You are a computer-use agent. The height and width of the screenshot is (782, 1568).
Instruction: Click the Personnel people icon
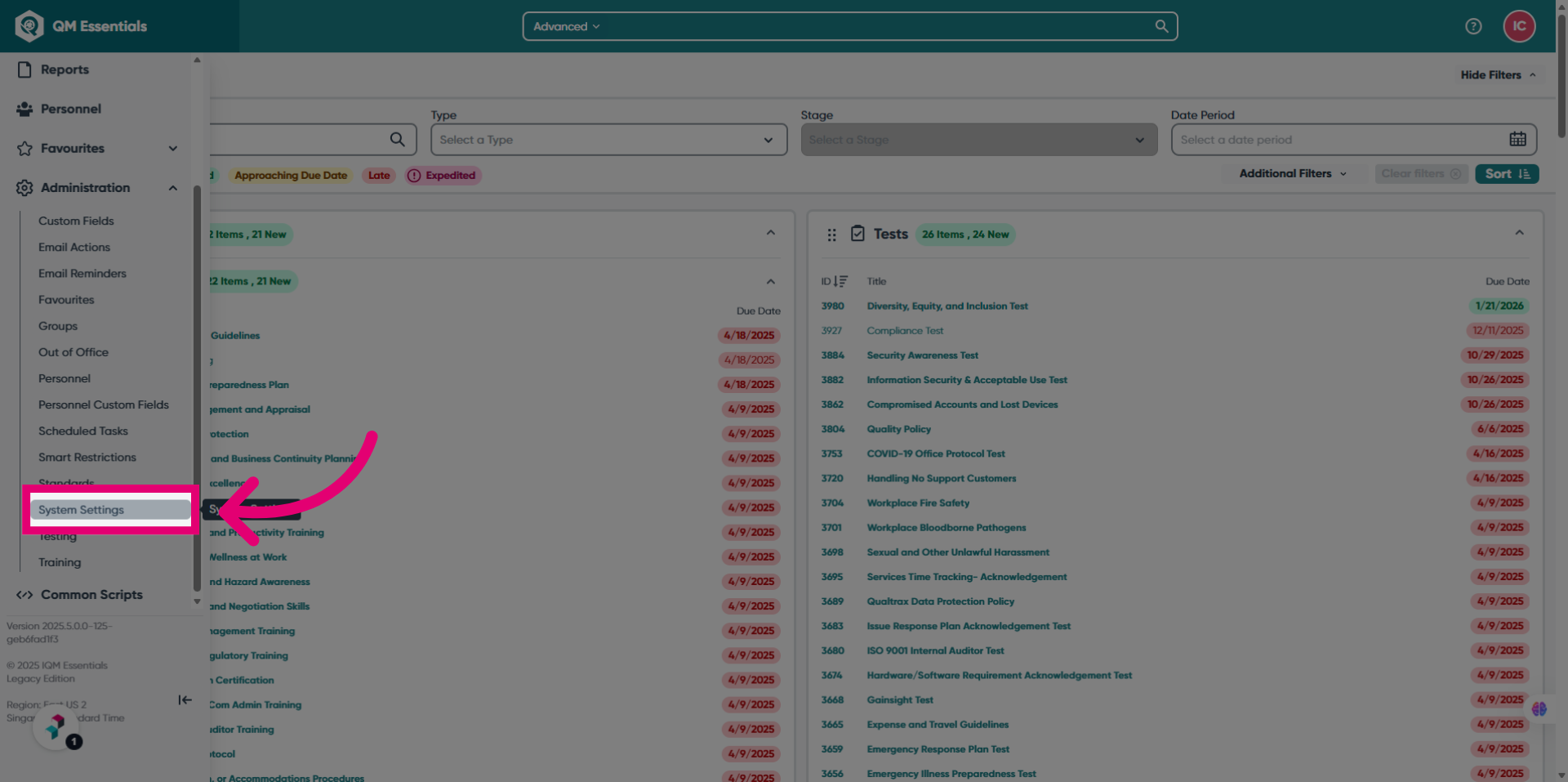[24, 109]
